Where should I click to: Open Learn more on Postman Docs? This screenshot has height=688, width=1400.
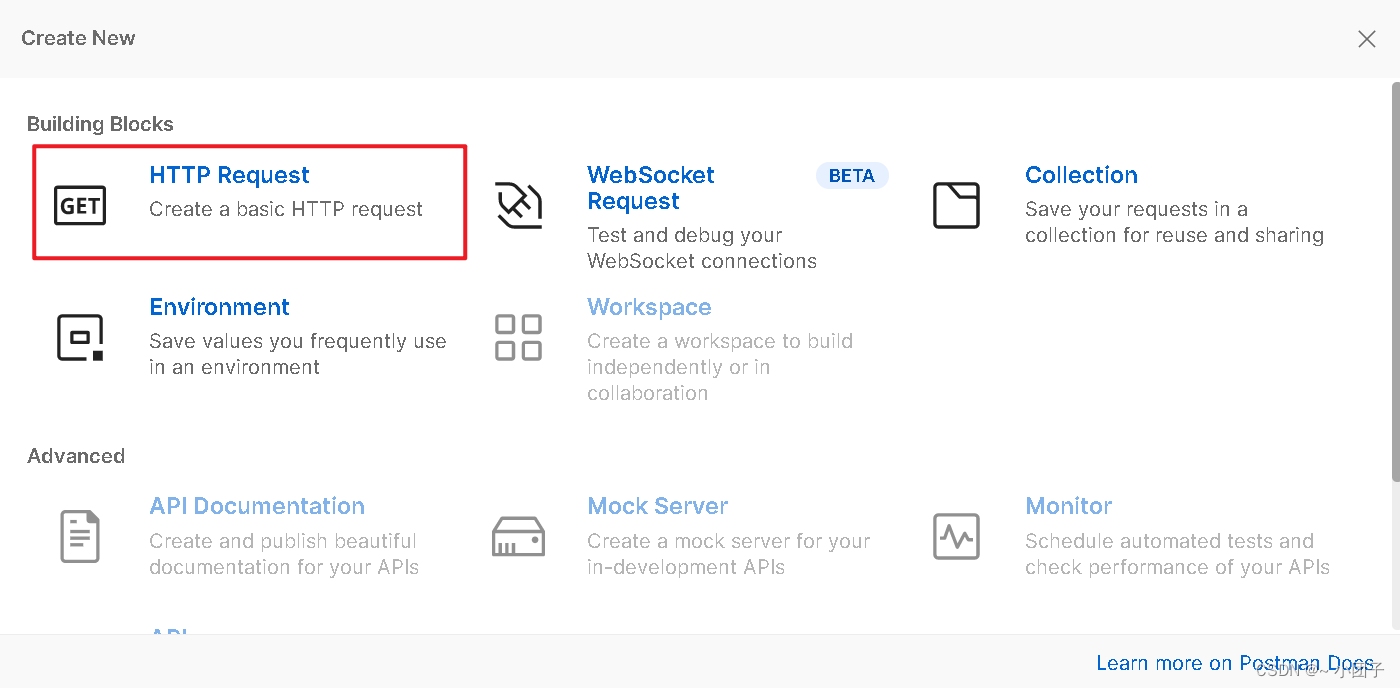click(1235, 662)
